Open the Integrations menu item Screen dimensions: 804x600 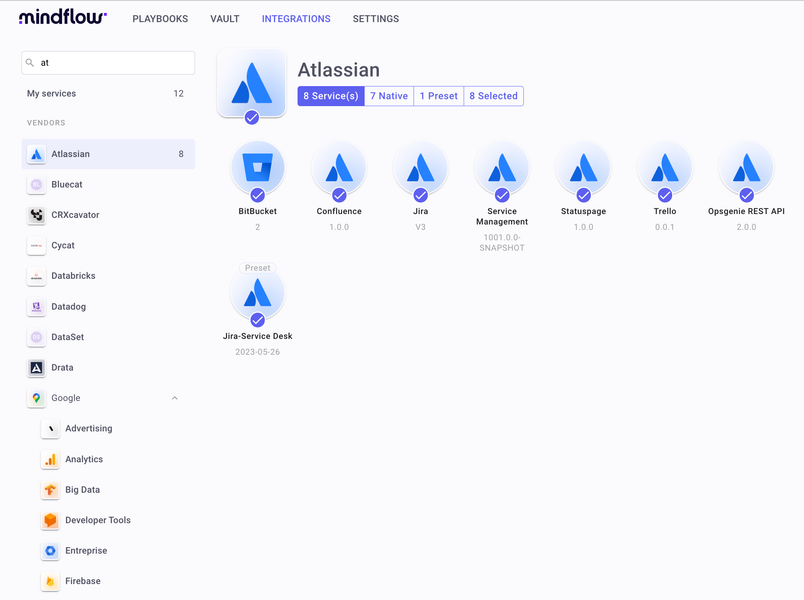pos(296,19)
